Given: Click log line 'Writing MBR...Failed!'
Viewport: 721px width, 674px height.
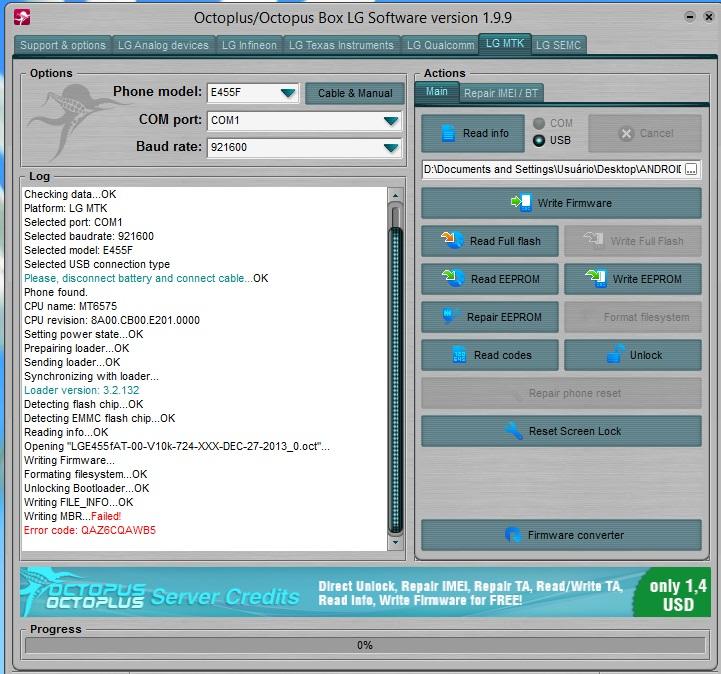Looking at the screenshot, I should point(72,516).
